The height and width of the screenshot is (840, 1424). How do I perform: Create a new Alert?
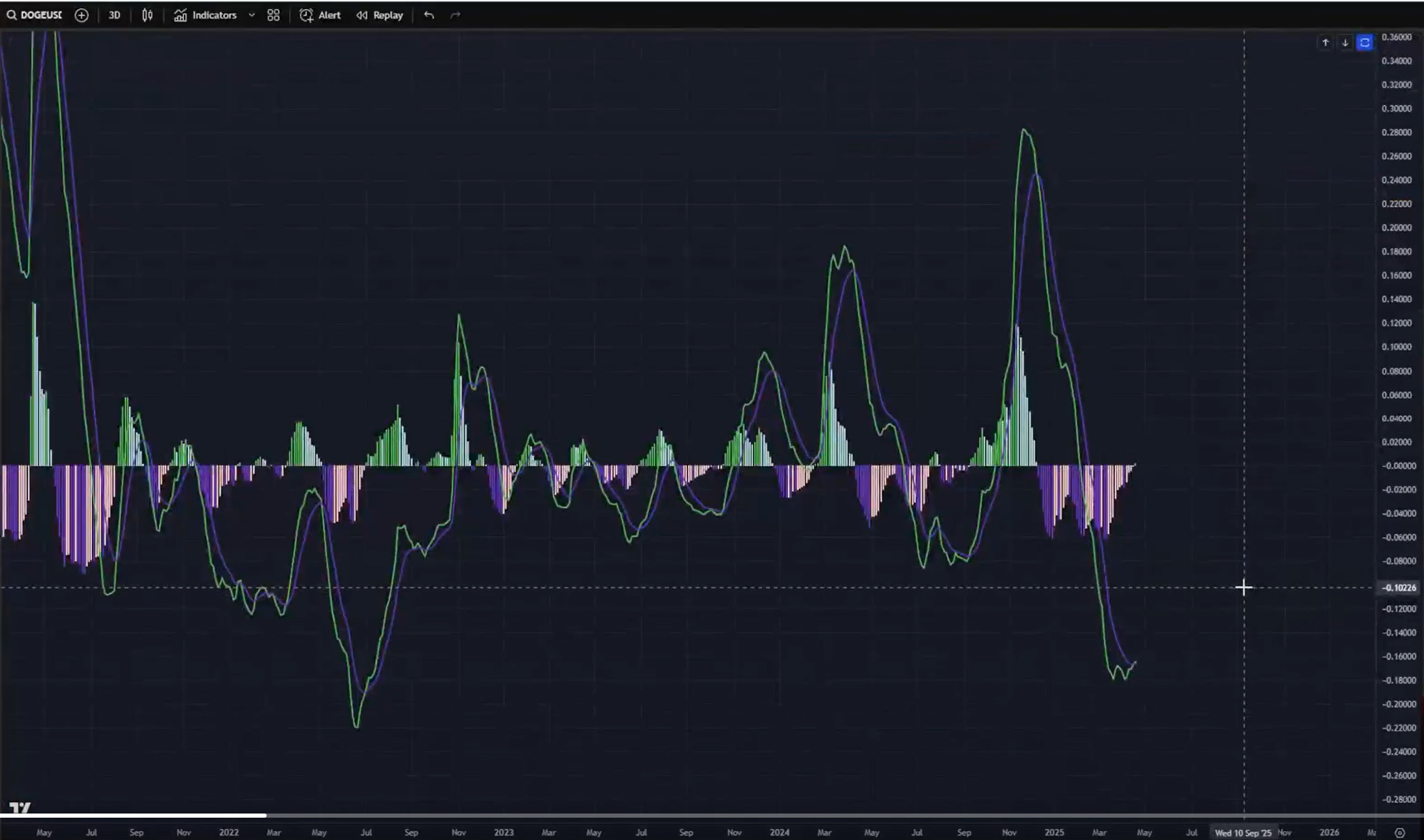[x=320, y=14]
